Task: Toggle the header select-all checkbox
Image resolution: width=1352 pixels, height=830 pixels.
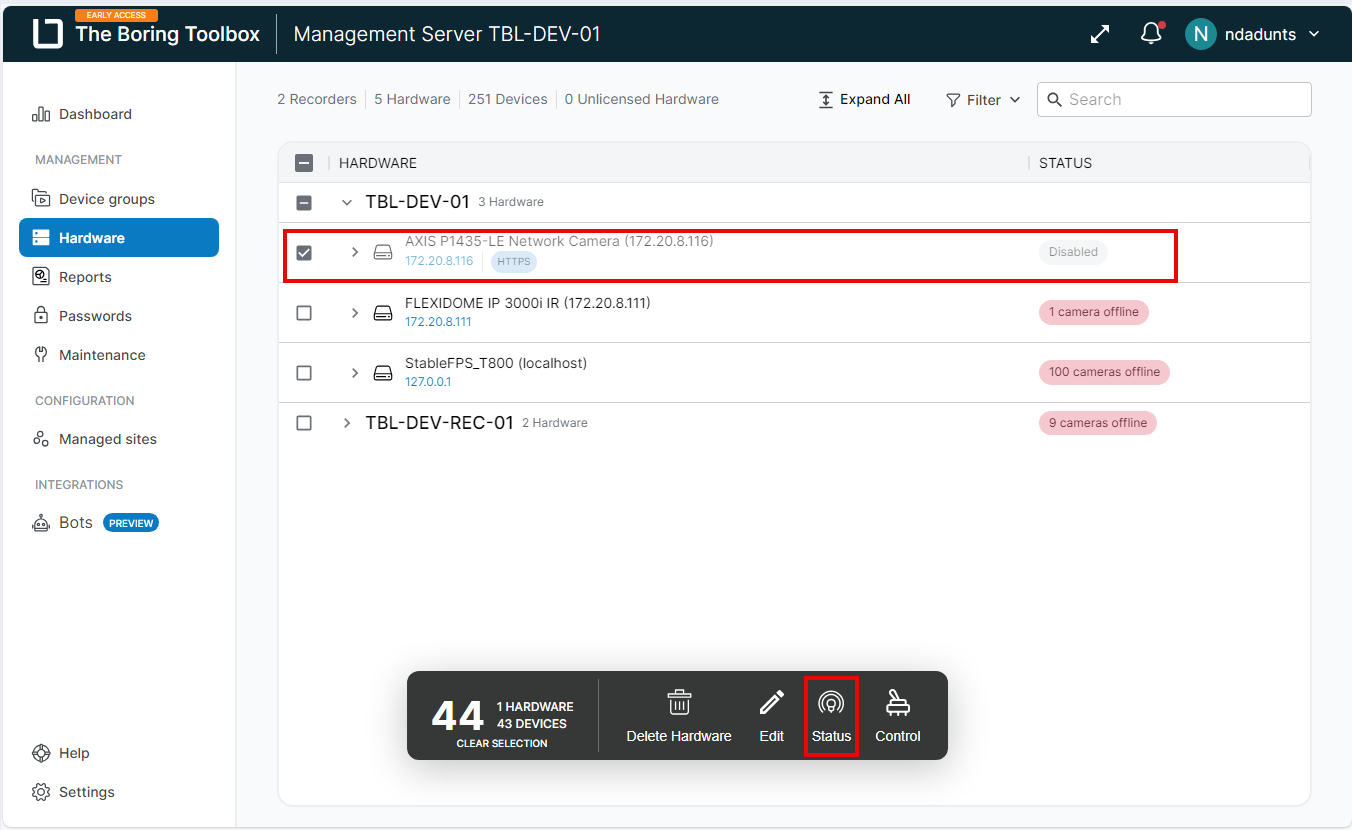Action: point(304,163)
